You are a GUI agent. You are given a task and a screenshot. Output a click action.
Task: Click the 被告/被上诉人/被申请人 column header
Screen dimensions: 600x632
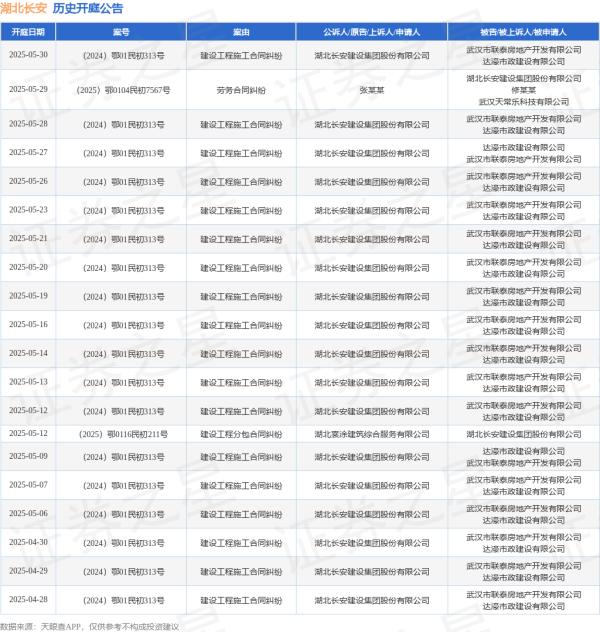tap(522, 32)
